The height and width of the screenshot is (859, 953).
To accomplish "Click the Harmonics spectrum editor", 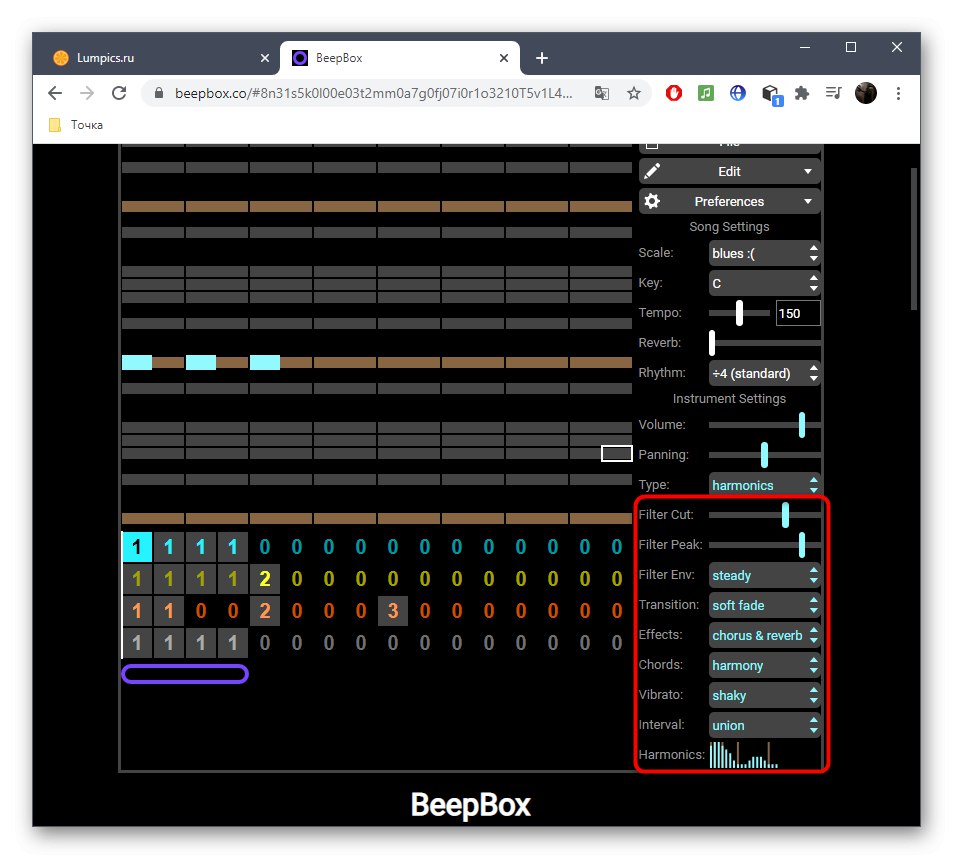I will 765,754.
